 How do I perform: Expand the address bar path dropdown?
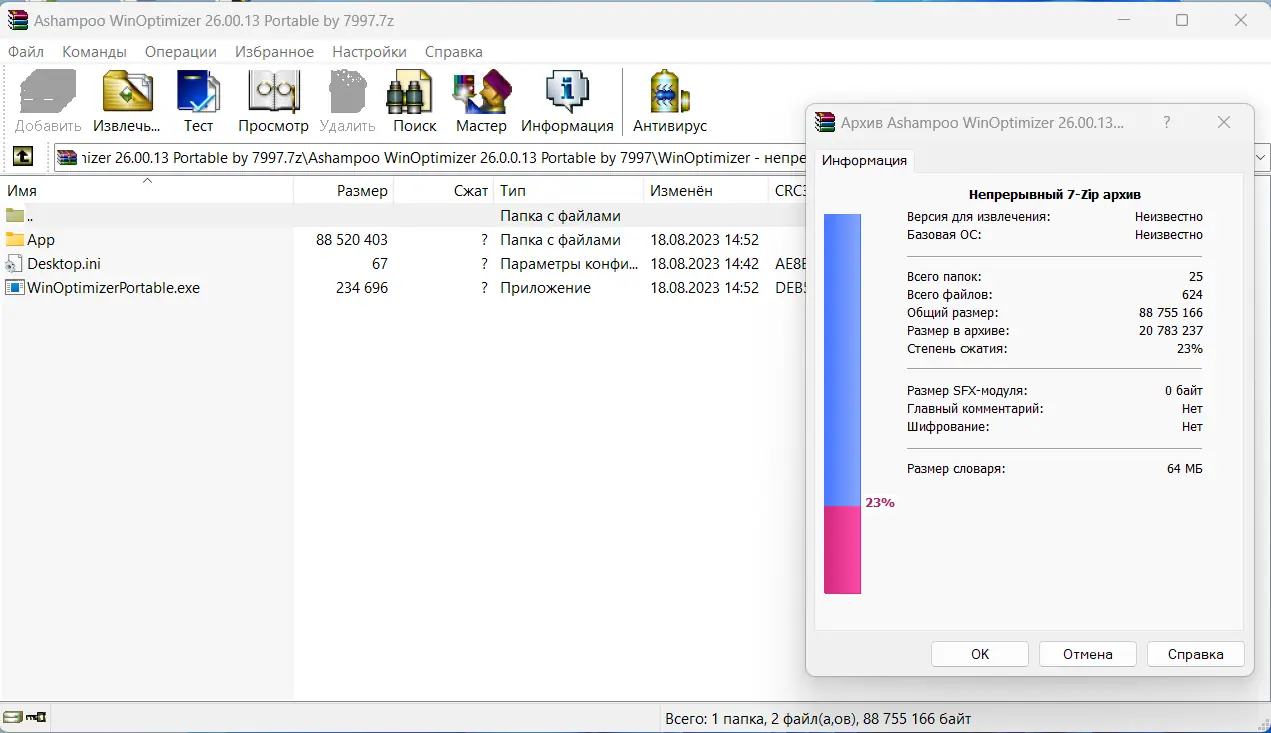[x=1262, y=157]
